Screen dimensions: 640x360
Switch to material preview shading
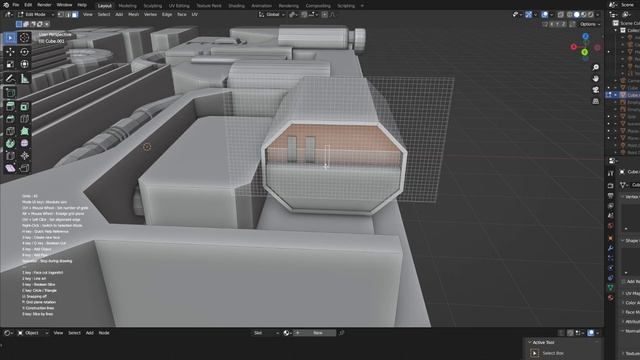(x=584, y=14)
